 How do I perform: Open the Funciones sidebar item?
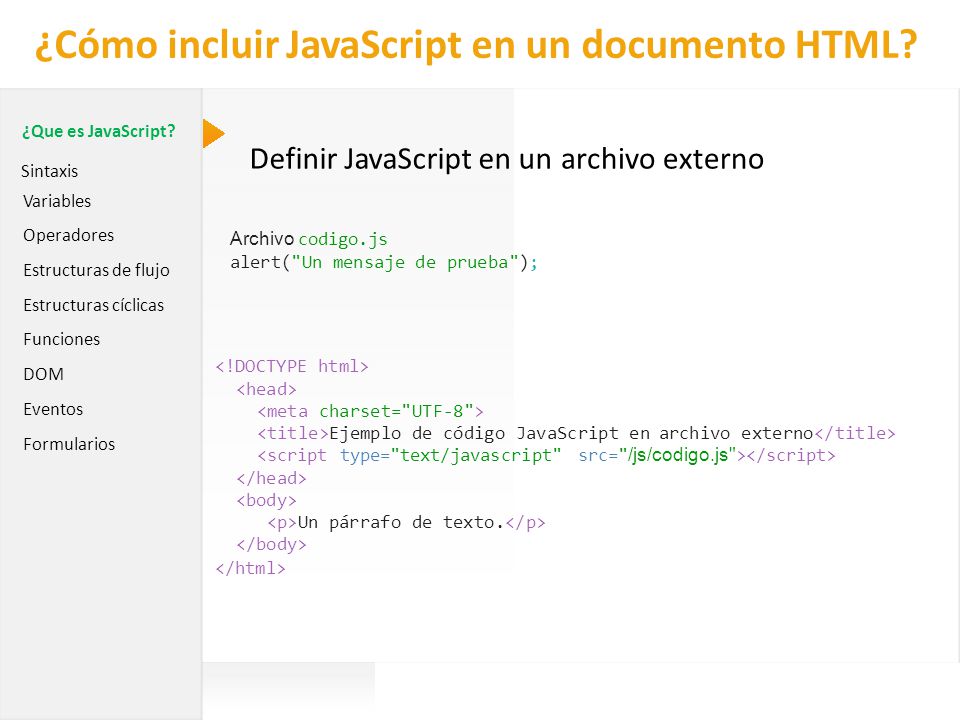click(x=61, y=339)
